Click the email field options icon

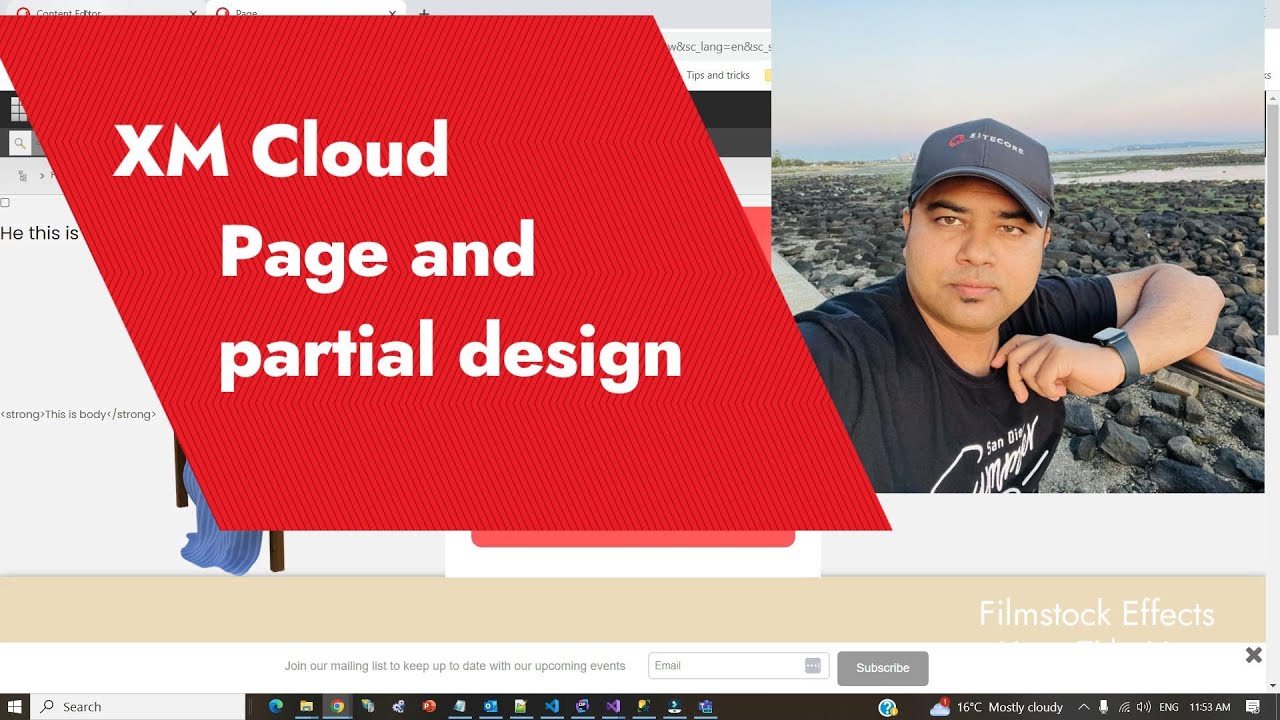(x=812, y=666)
